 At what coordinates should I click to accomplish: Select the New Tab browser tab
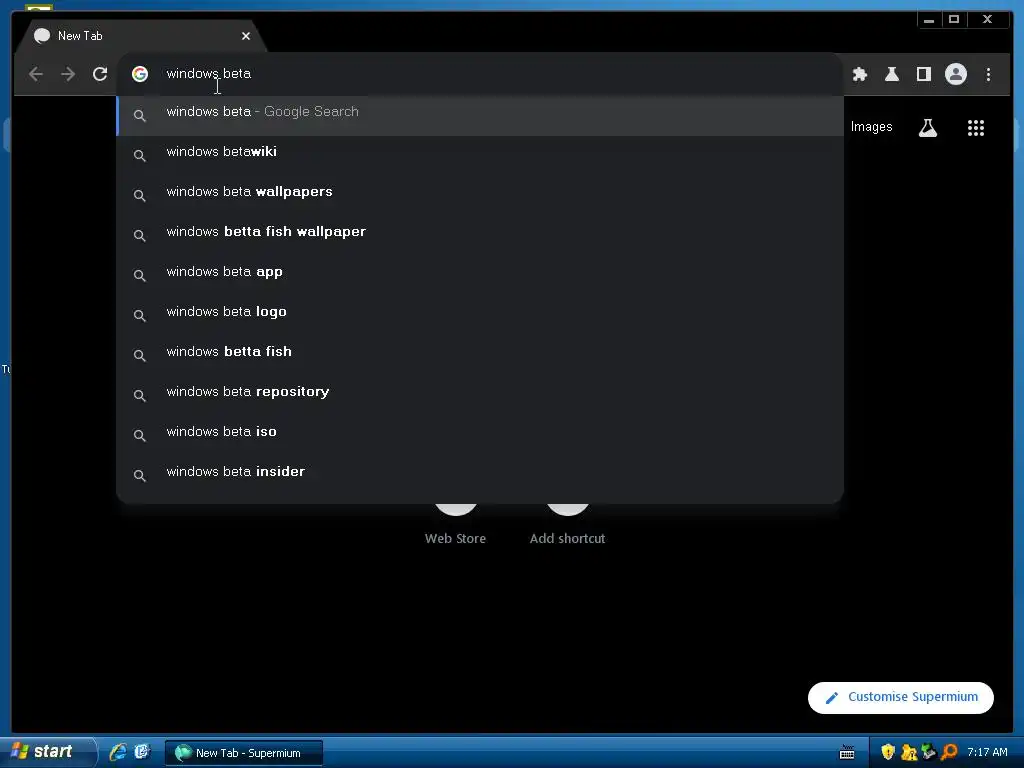pyautogui.click(x=140, y=36)
